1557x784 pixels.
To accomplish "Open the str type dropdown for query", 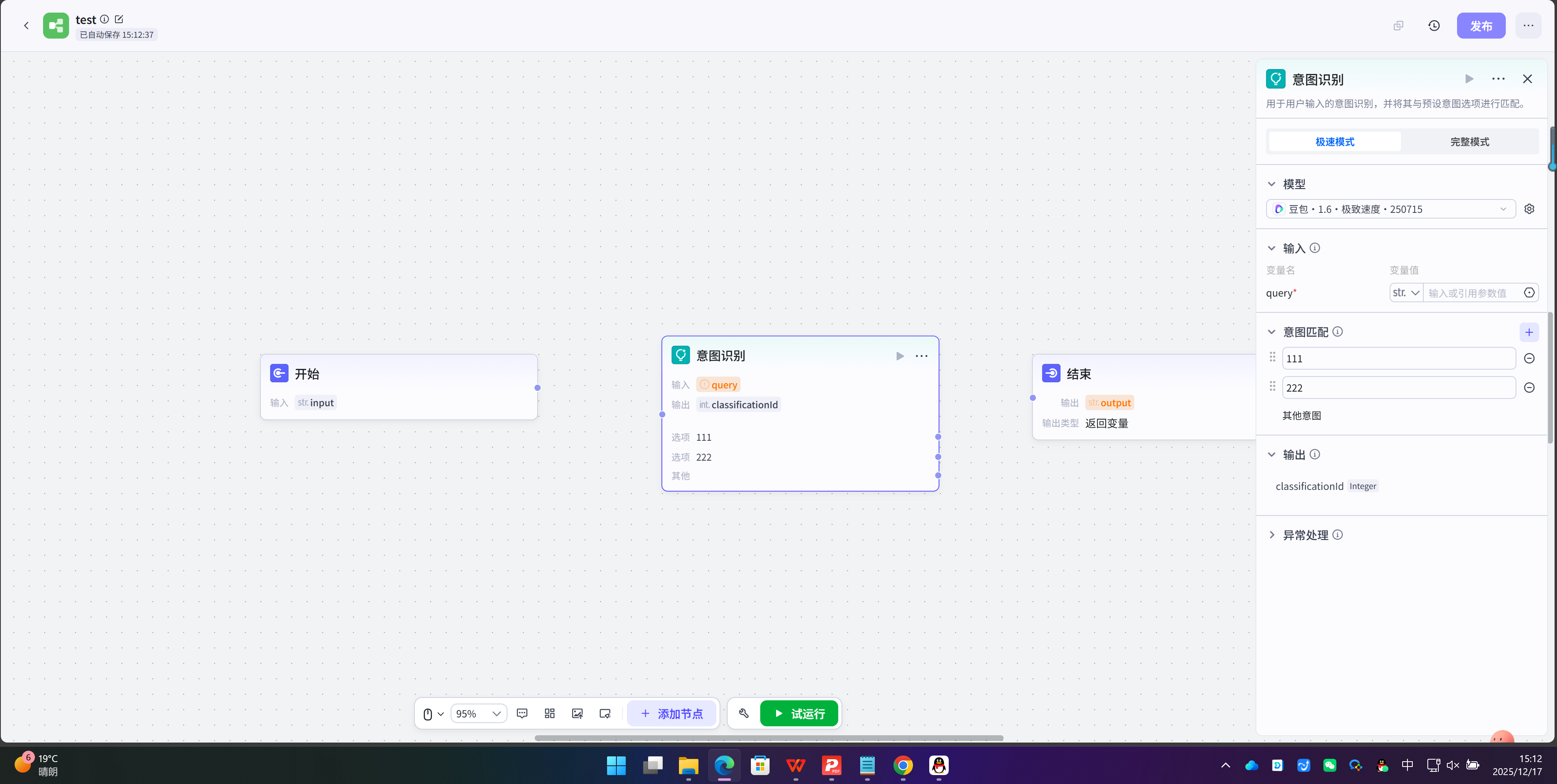I will pos(1406,293).
